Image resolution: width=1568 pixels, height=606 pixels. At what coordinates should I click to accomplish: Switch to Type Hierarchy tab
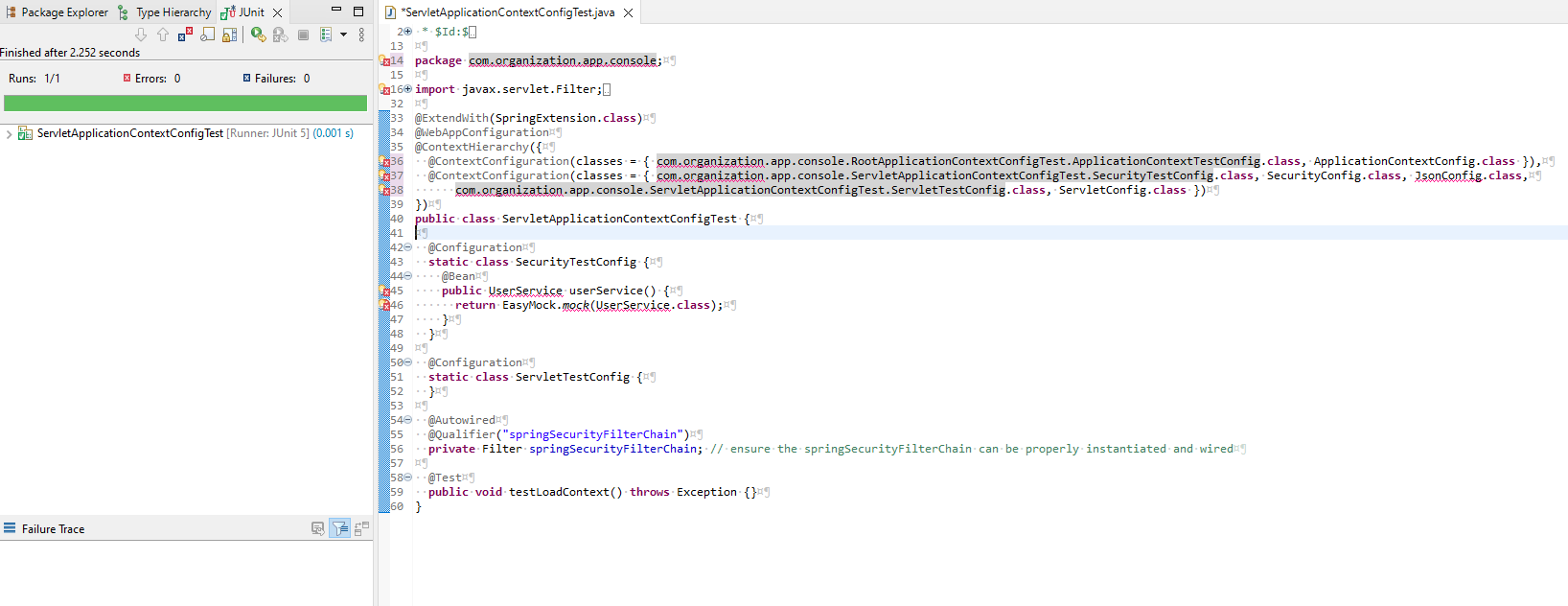(x=164, y=12)
